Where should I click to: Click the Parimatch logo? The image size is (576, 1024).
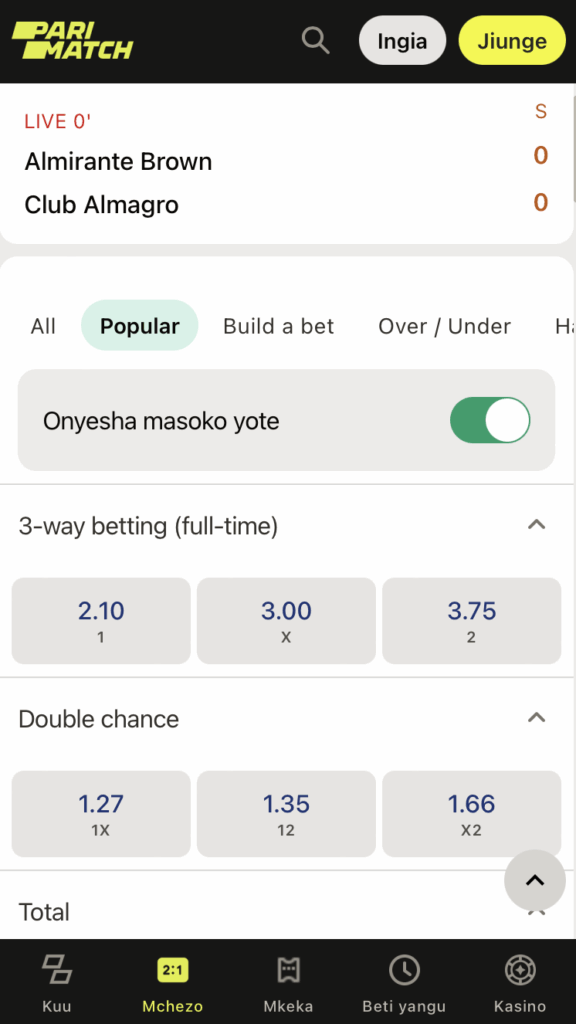coord(71,40)
